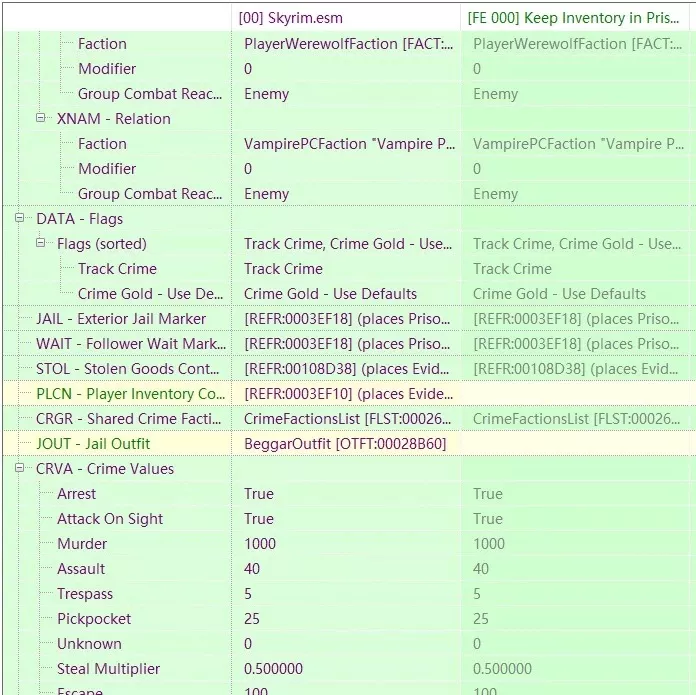Image resolution: width=696 pixels, height=695 pixels.
Task: Click Skyrim.esm Flags (sorted) summary value
Action: pyautogui.click(x=348, y=244)
